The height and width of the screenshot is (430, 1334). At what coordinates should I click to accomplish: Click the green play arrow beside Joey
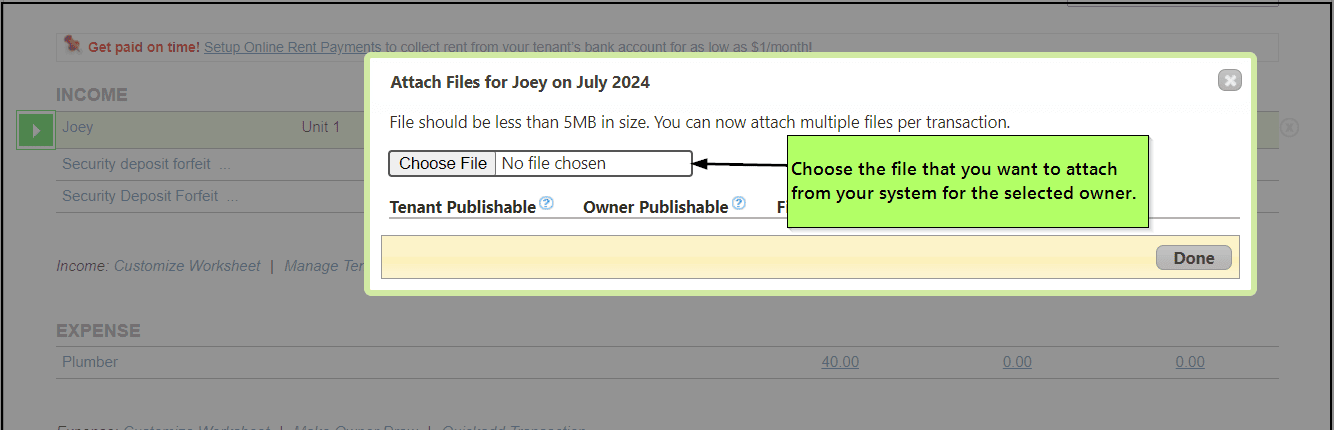pyautogui.click(x=36, y=130)
